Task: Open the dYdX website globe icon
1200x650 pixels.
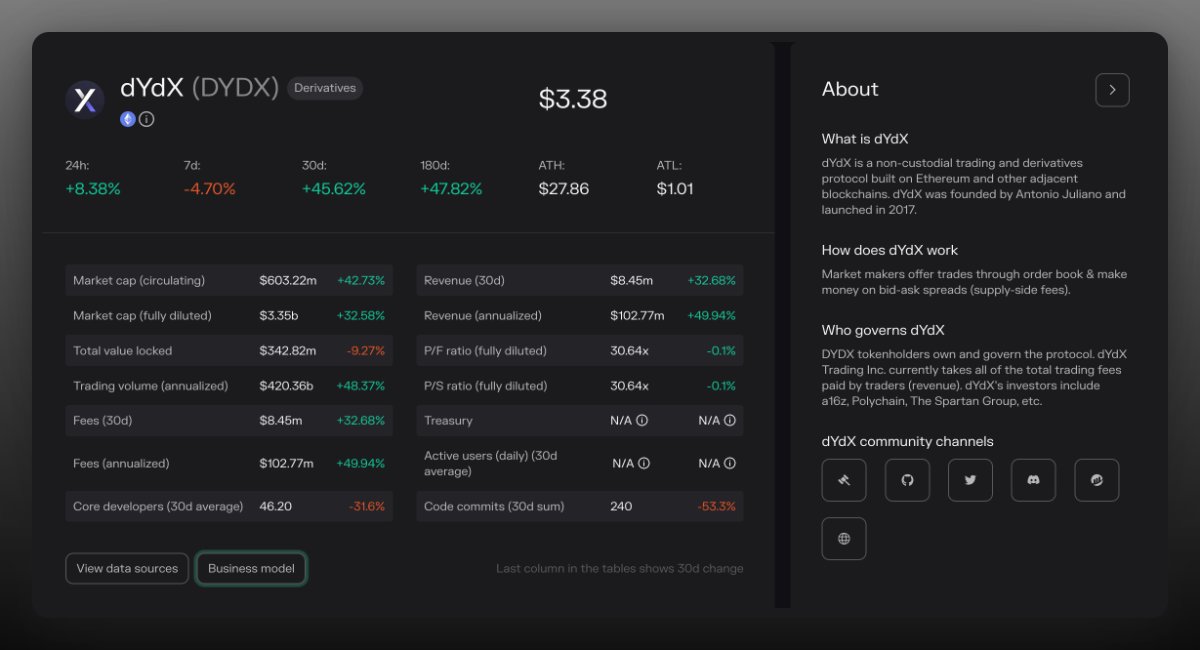Action: pyautogui.click(x=844, y=538)
